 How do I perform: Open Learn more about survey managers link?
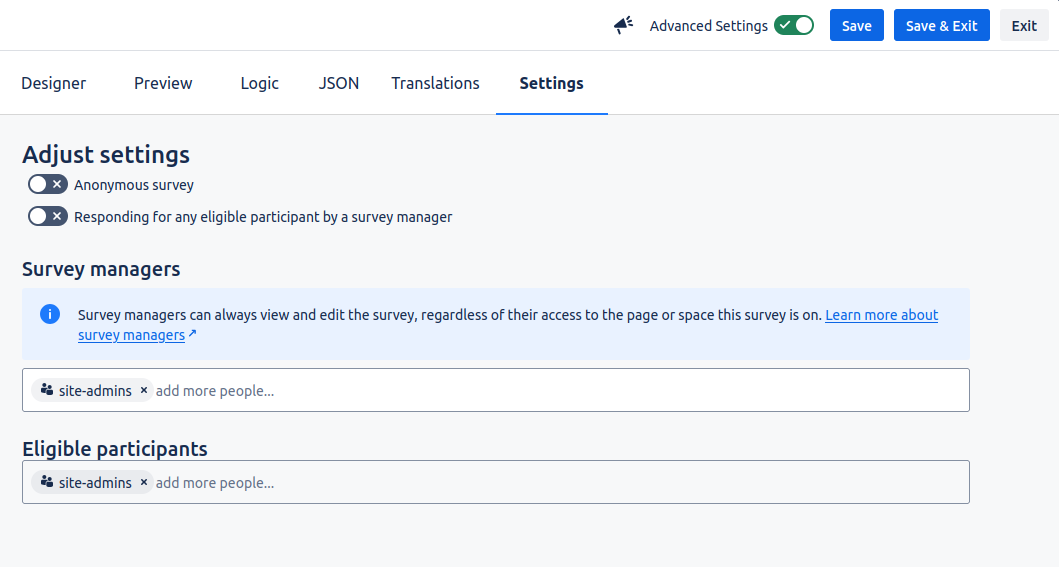pos(881,315)
